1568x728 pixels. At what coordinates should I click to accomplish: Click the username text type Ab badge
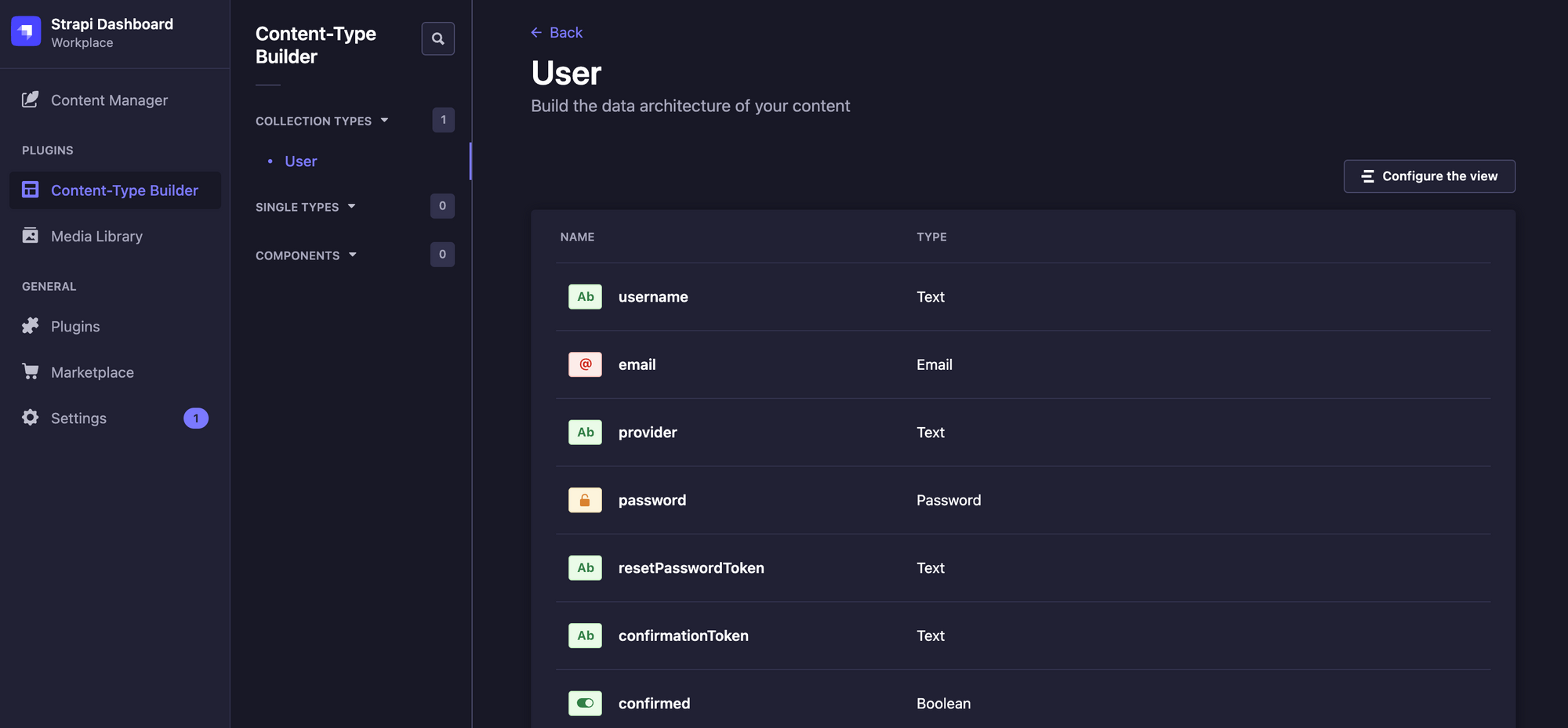click(x=584, y=296)
